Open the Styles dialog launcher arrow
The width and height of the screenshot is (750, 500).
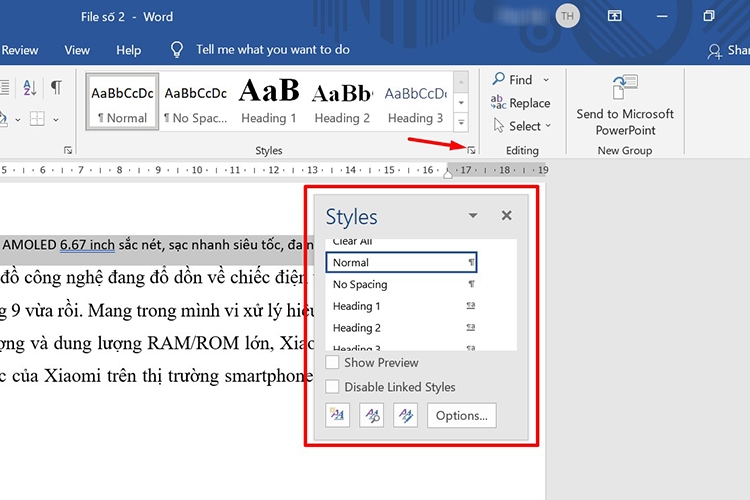pos(471,150)
